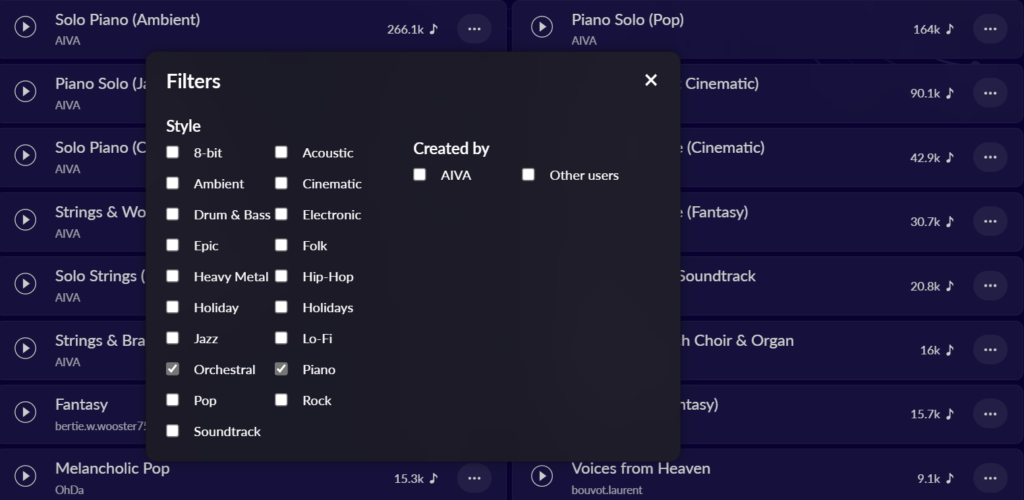Play the Solo Strings track
The width and height of the screenshot is (1024, 500).
tap(25, 284)
